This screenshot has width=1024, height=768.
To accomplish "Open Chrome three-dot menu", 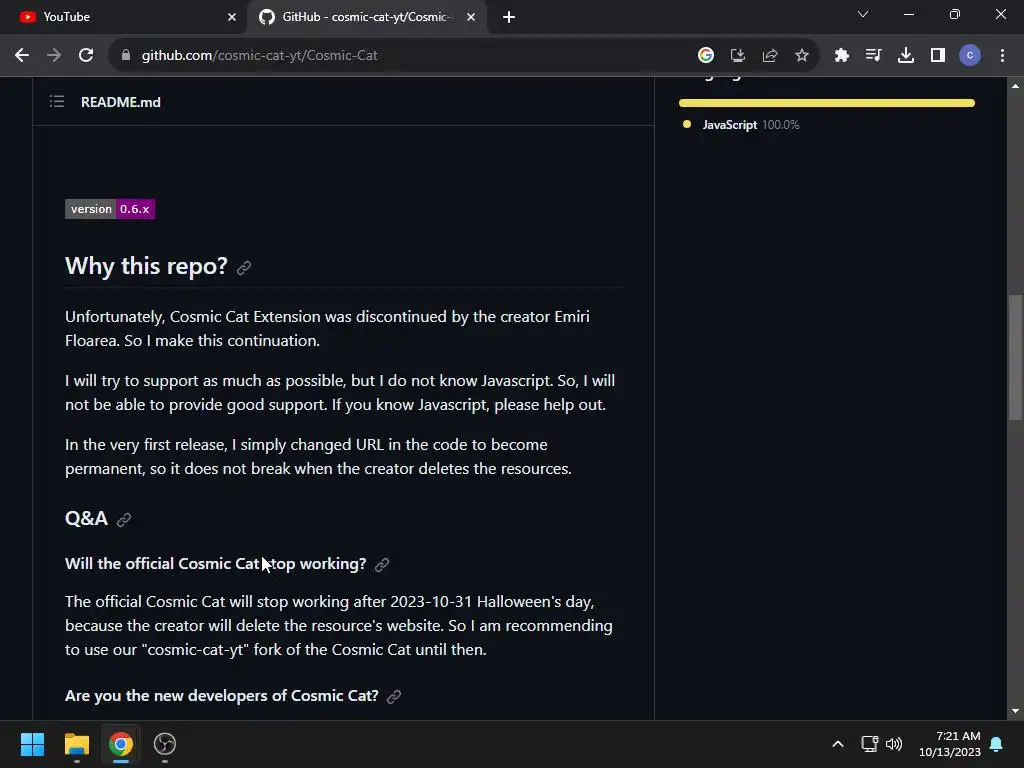I will pyautogui.click(x=1002, y=56).
